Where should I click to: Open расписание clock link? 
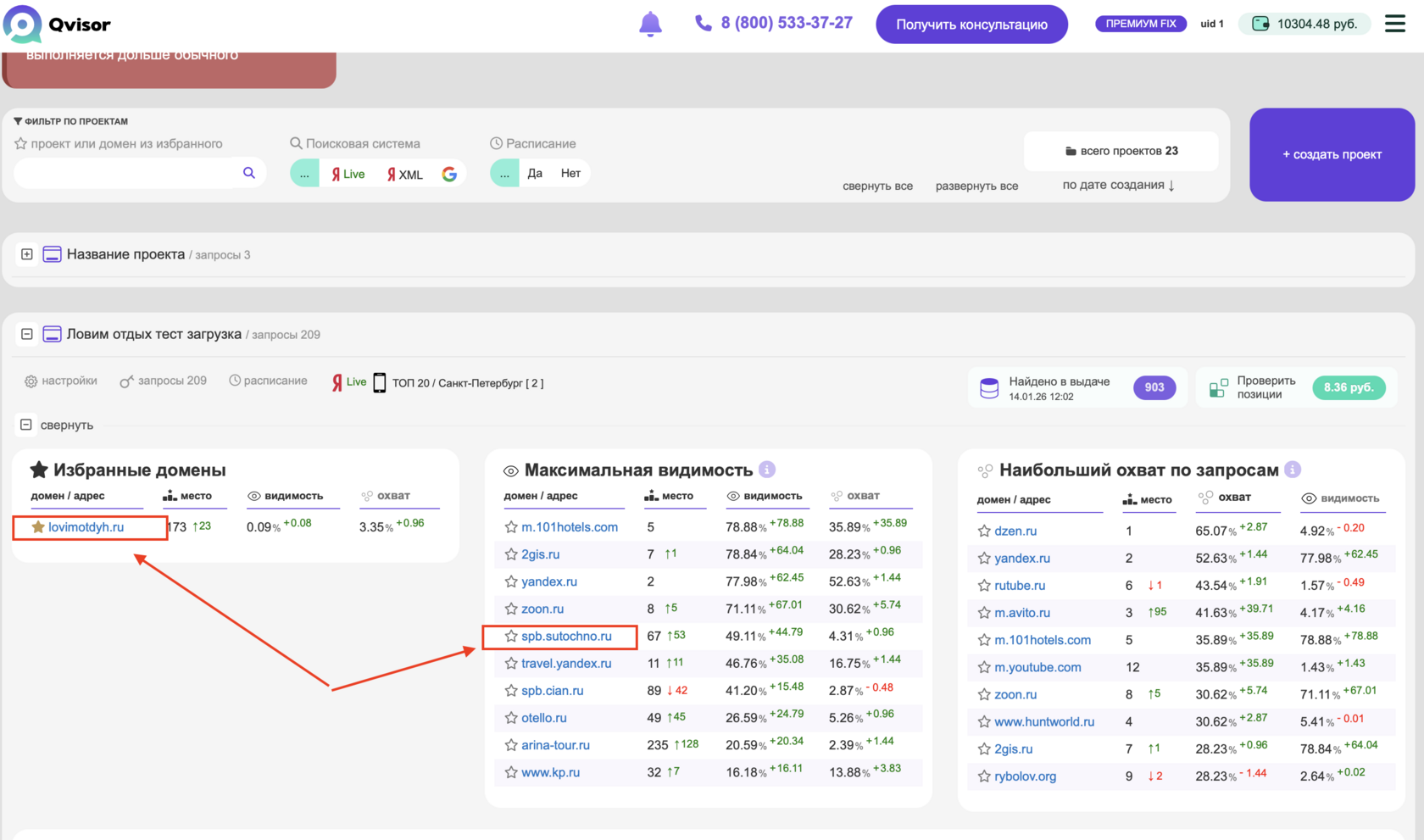pos(268,381)
